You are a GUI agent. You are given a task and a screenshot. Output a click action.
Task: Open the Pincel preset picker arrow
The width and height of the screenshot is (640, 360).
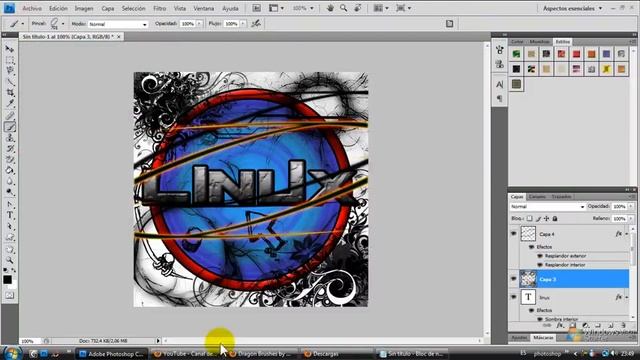pyautogui.click(x=63, y=24)
